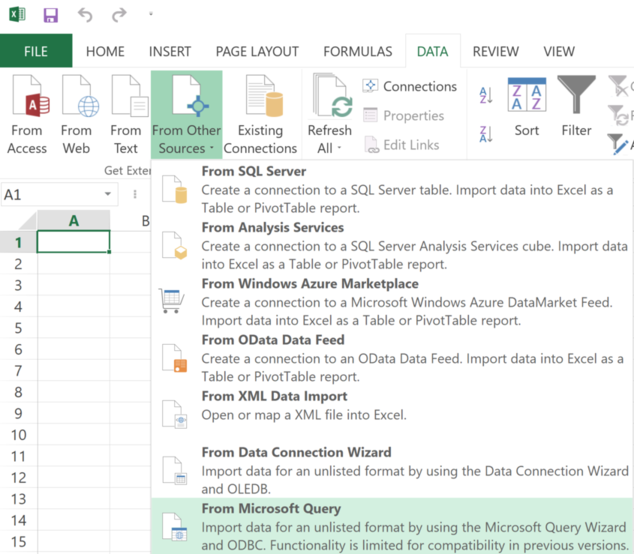The image size is (634, 554).
Task: Go to the FORMULAS tab
Action: (358, 51)
